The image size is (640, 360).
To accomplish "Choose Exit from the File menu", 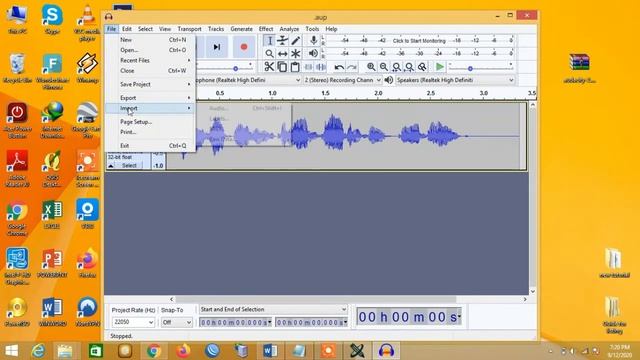I will (x=151, y=146).
